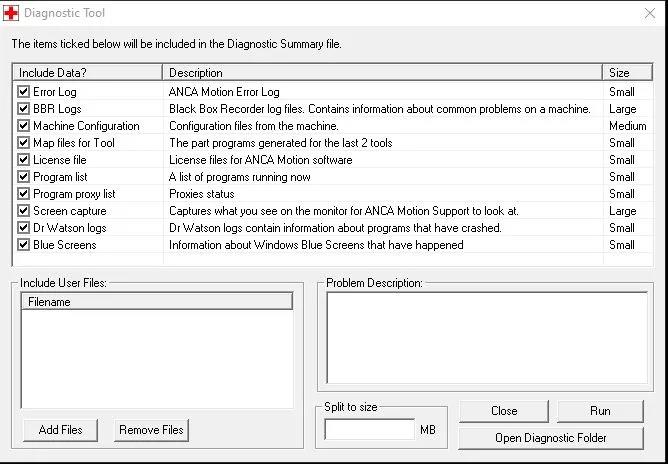
Task: Click the Filename column header
Action: [157, 302]
